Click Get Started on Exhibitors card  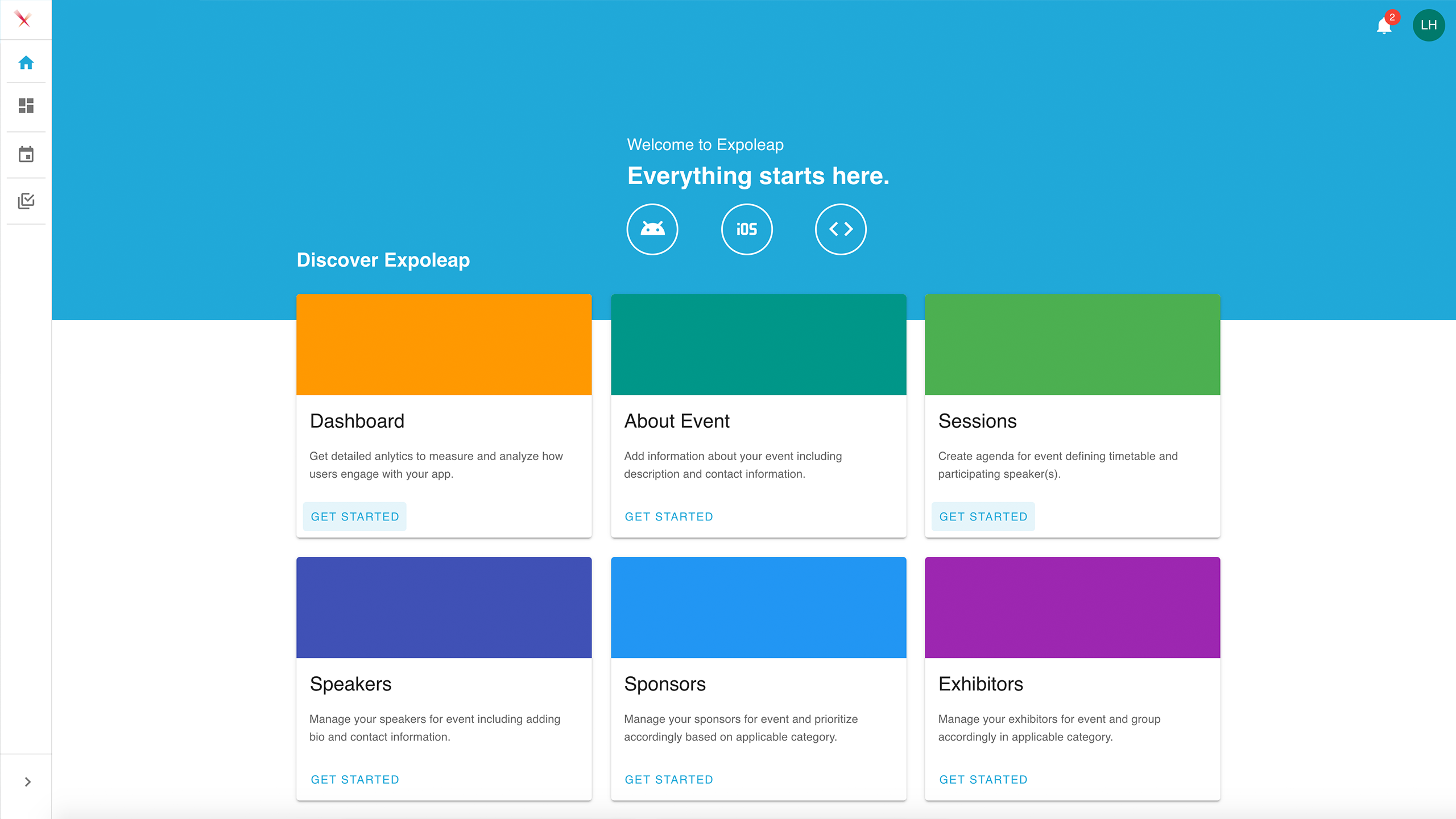(x=983, y=779)
